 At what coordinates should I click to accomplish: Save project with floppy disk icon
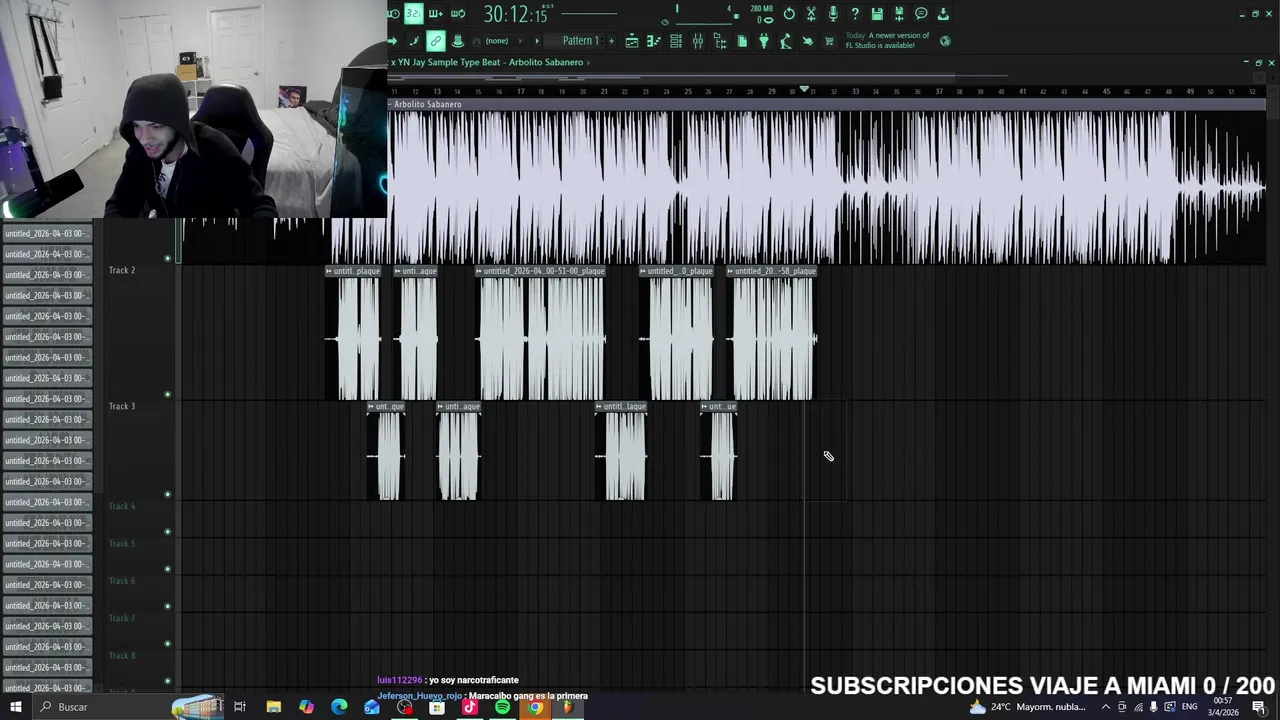pyautogui.click(x=877, y=14)
